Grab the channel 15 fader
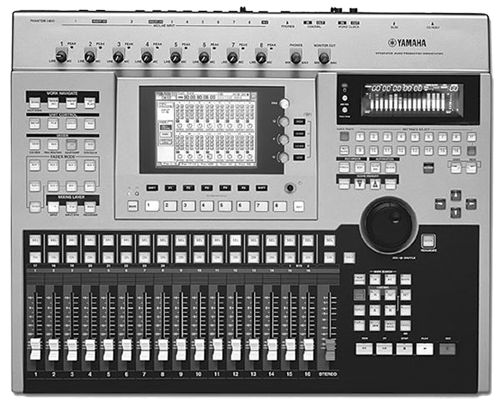This screenshot has height=403, width=500. (x=290, y=349)
